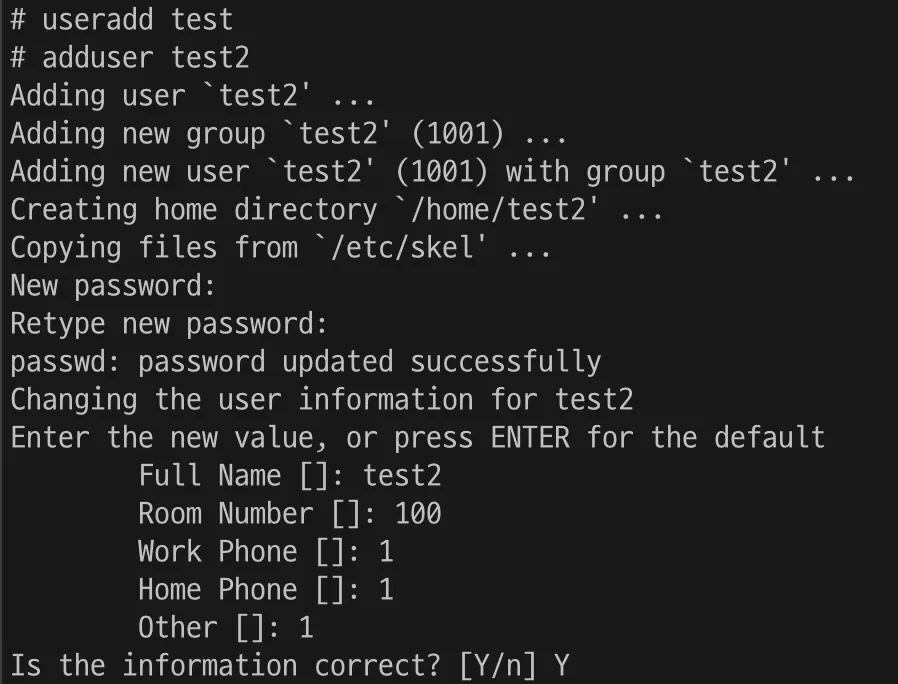The height and width of the screenshot is (684, 898).
Task: Click the text 'with group' in output
Action: pos(585,172)
